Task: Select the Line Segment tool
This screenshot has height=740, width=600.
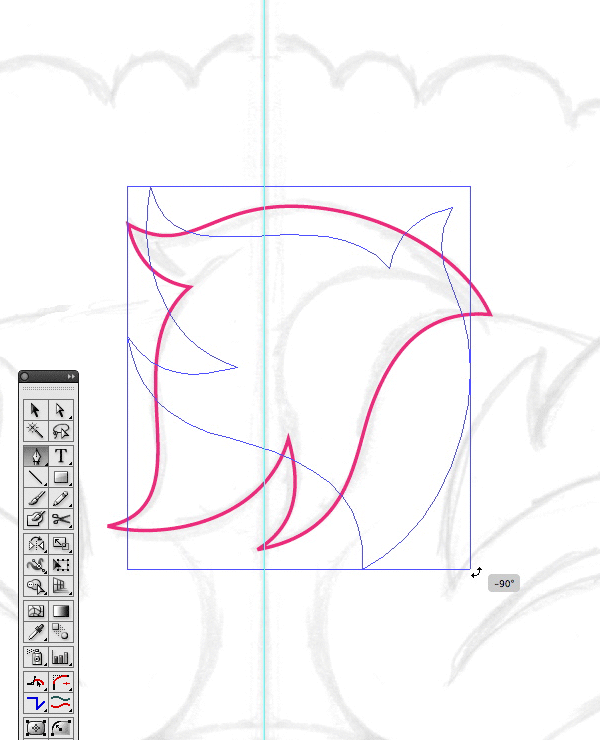Action: (36, 477)
